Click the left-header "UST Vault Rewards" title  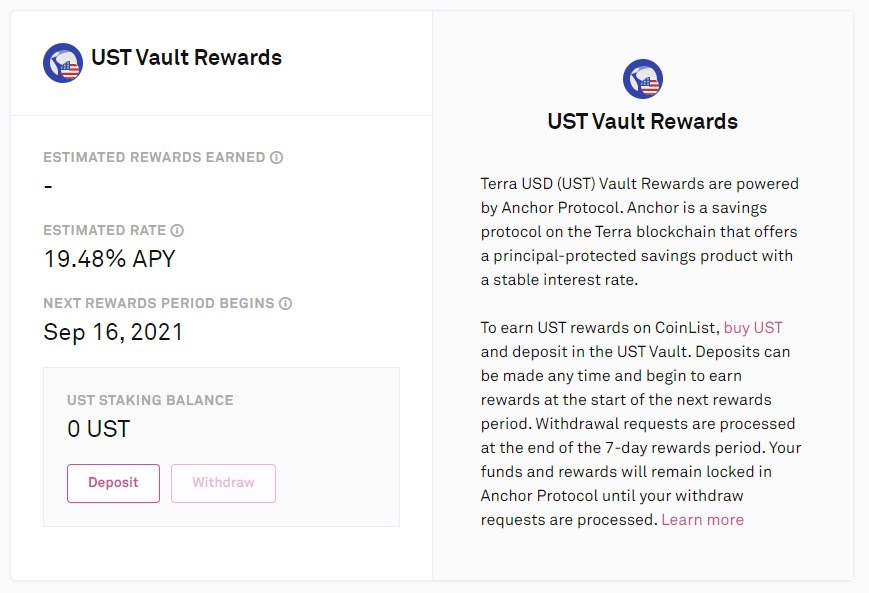tap(186, 58)
